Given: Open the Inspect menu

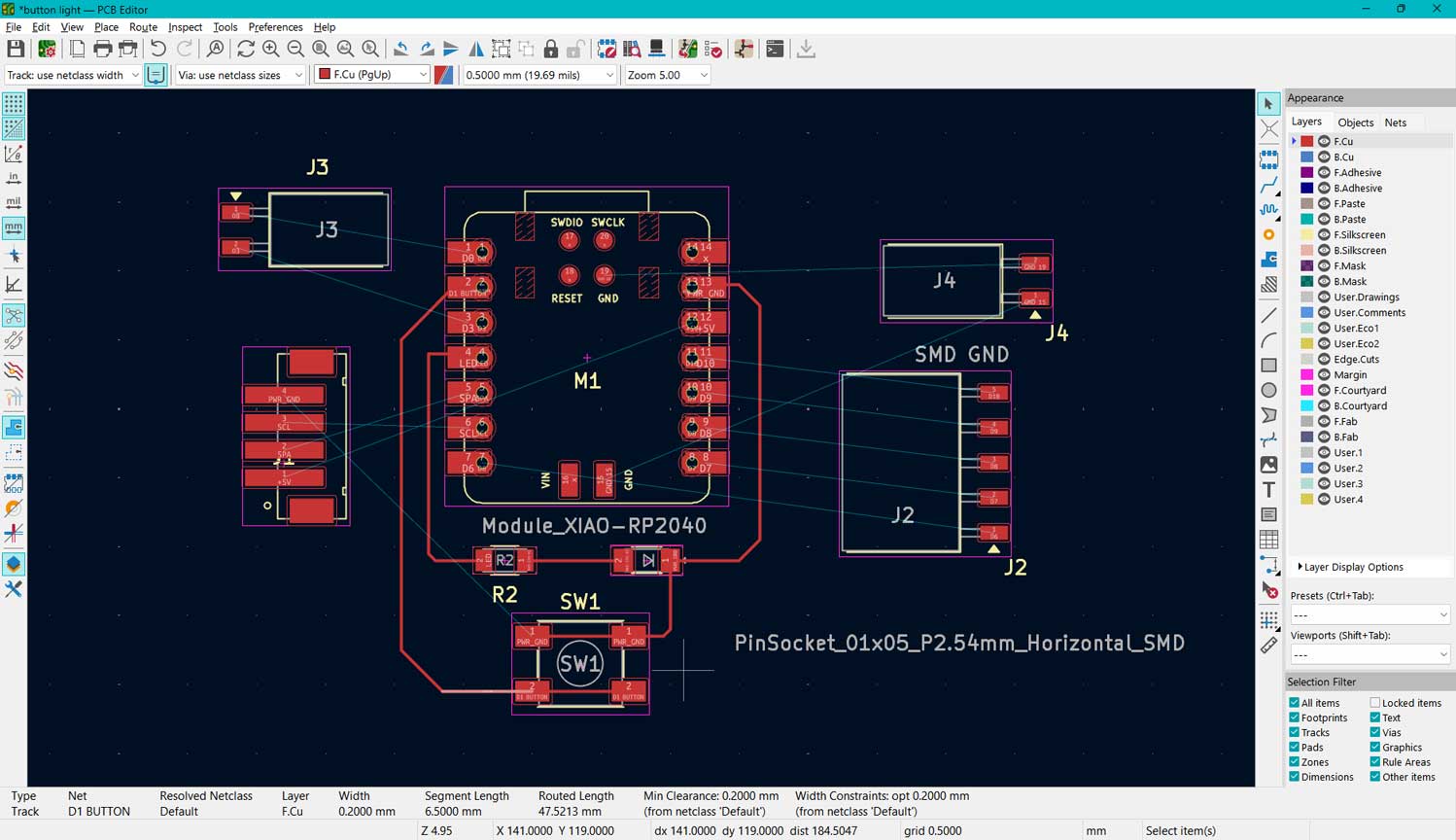Looking at the screenshot, I should pos(185,27).
